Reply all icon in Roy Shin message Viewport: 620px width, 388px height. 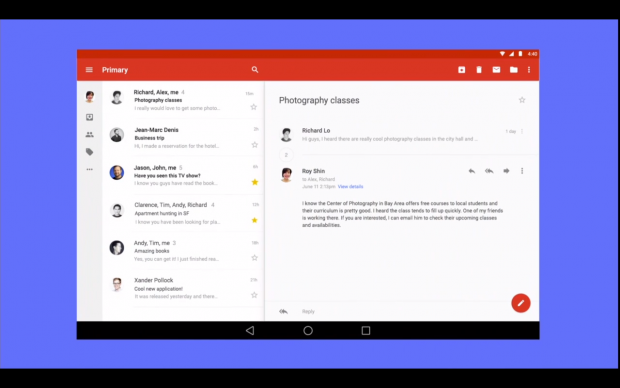coord(489,171)
